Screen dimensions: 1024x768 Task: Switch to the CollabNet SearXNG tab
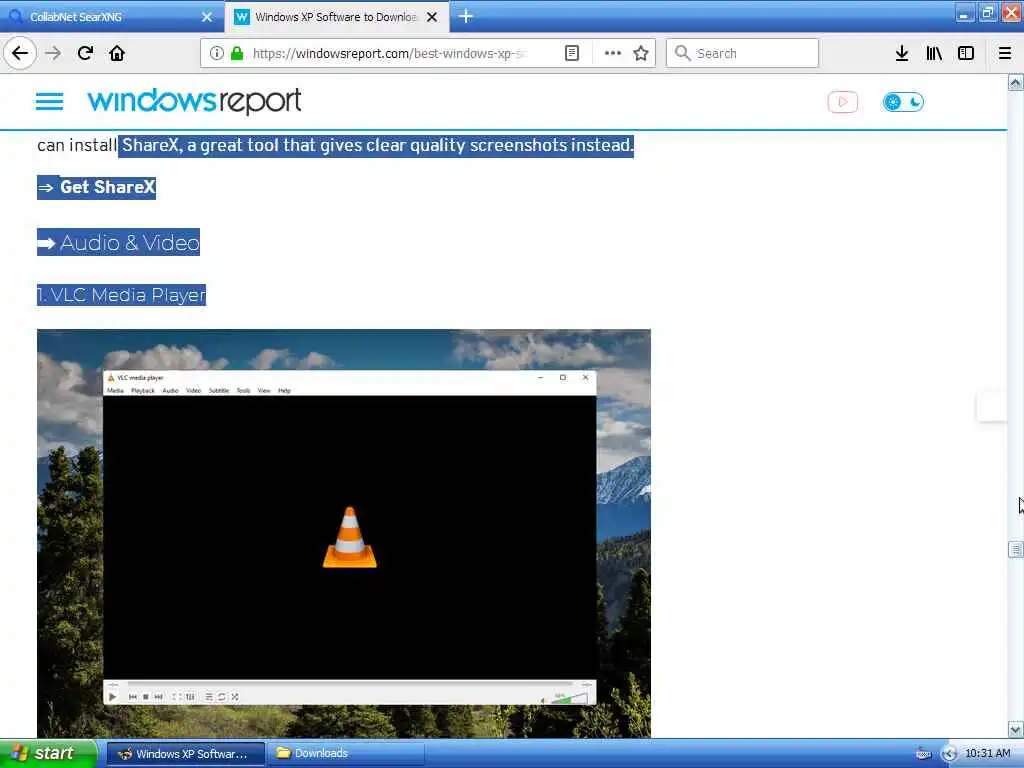[111, 16]
